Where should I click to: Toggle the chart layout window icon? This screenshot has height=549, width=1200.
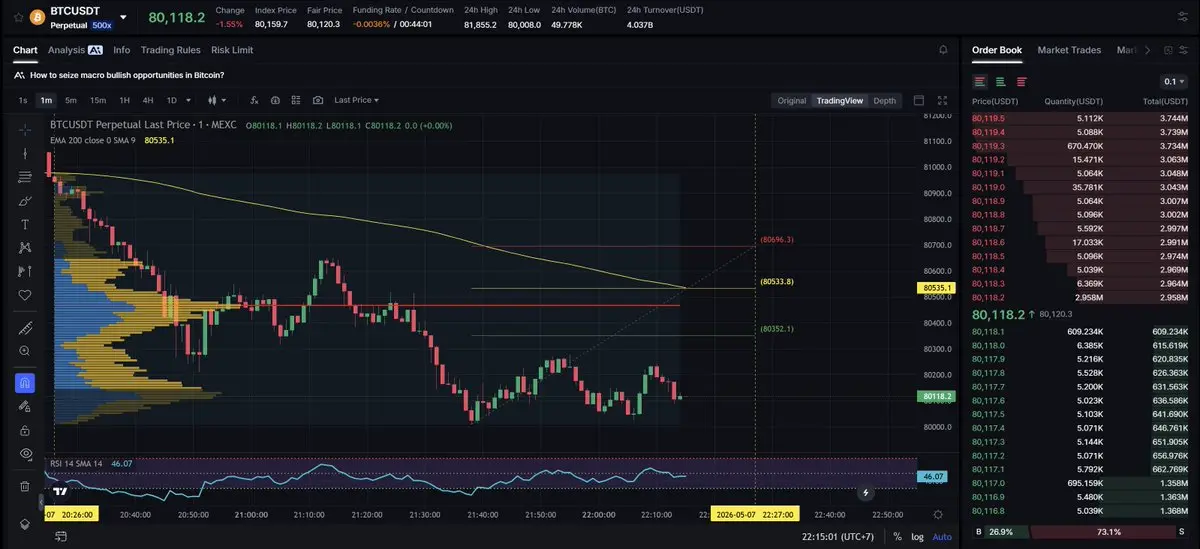point(920,100)
